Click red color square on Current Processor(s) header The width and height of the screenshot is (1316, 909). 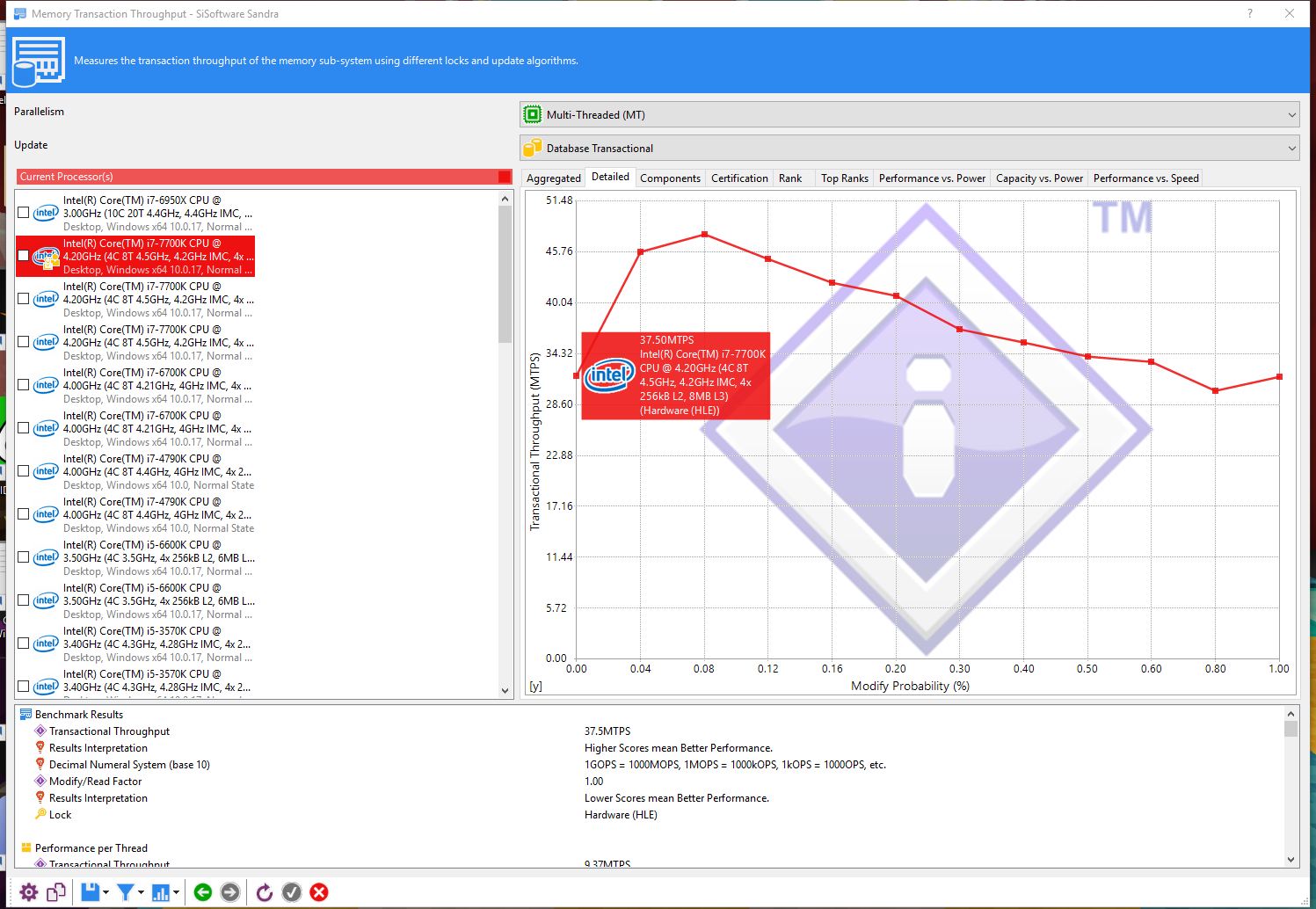[x=505, y=177]
